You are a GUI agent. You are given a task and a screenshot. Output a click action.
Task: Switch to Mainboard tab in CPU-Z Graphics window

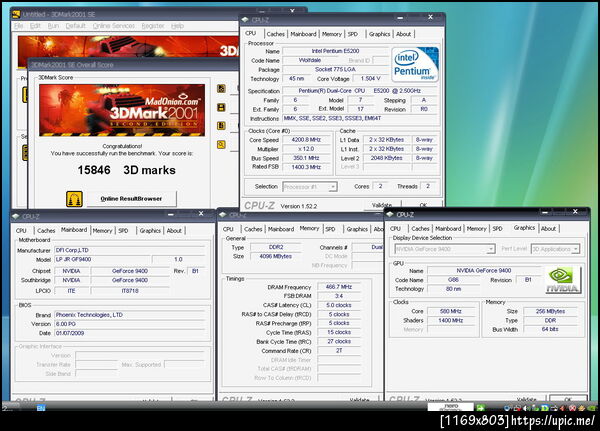(448, 229)
